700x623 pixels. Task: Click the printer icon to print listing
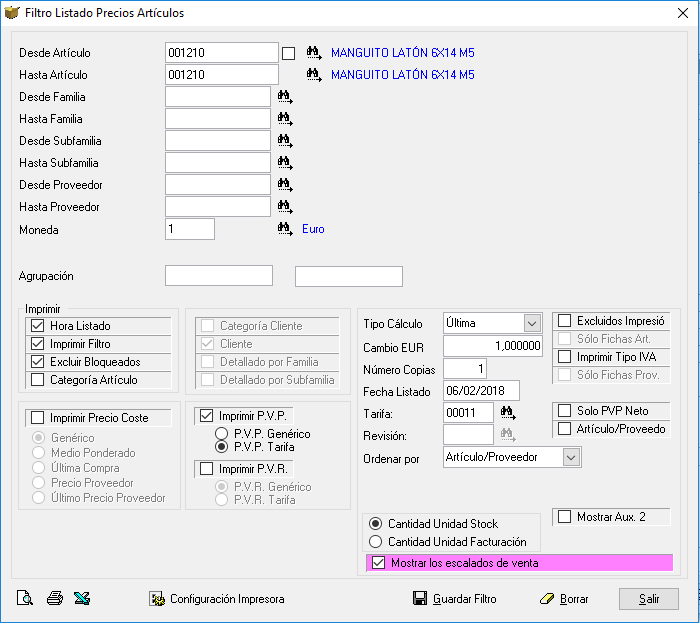[x=54, y=598]
